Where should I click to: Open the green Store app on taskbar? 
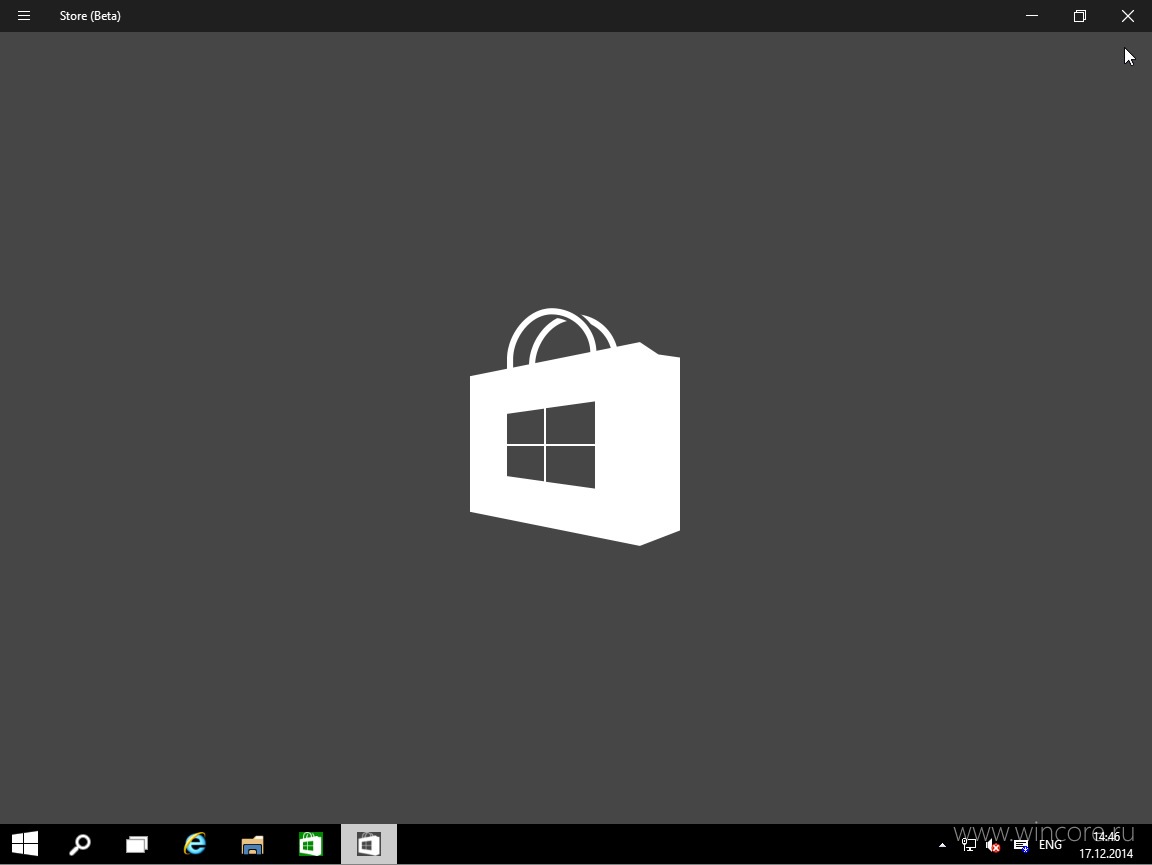(311, 844)
